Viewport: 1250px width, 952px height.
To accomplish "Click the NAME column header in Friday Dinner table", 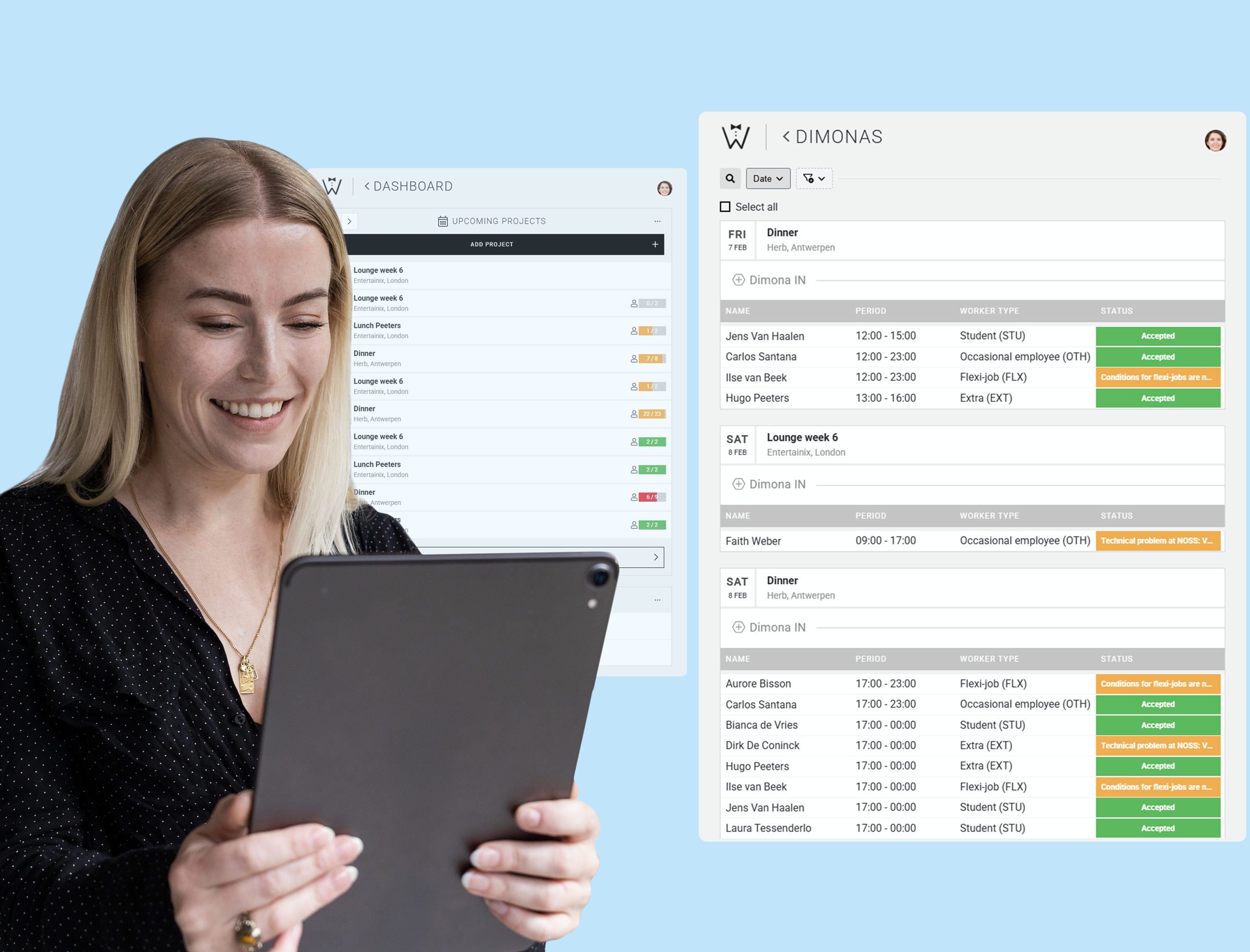I will (x=738, y=311).
